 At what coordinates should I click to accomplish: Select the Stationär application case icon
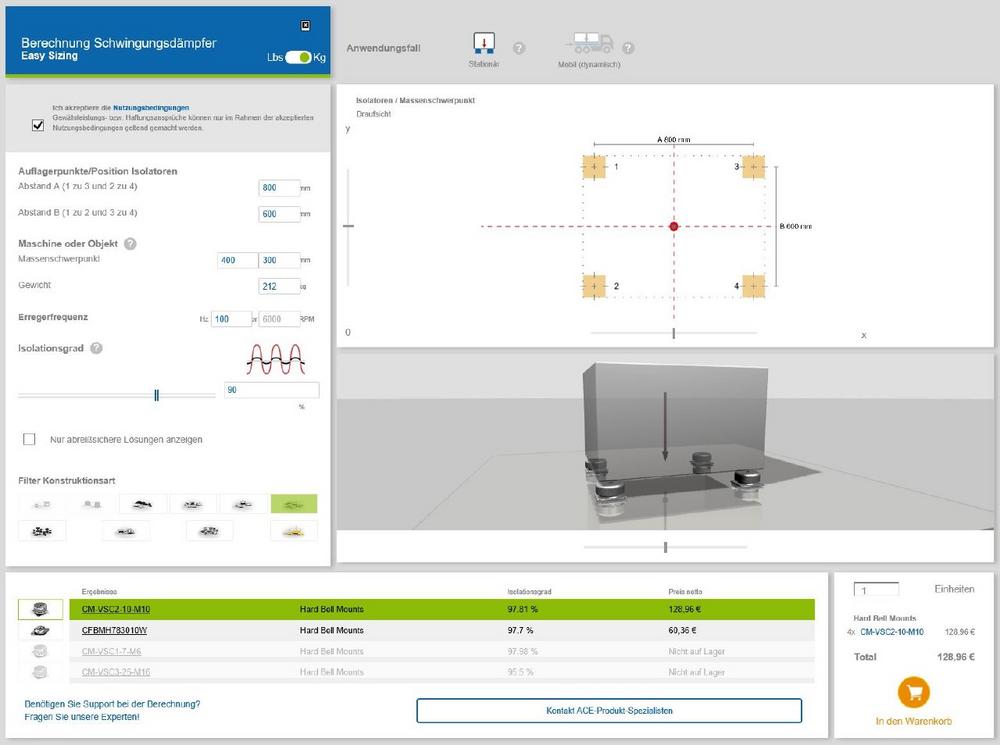pyautogui.click(x=484, y=43)
